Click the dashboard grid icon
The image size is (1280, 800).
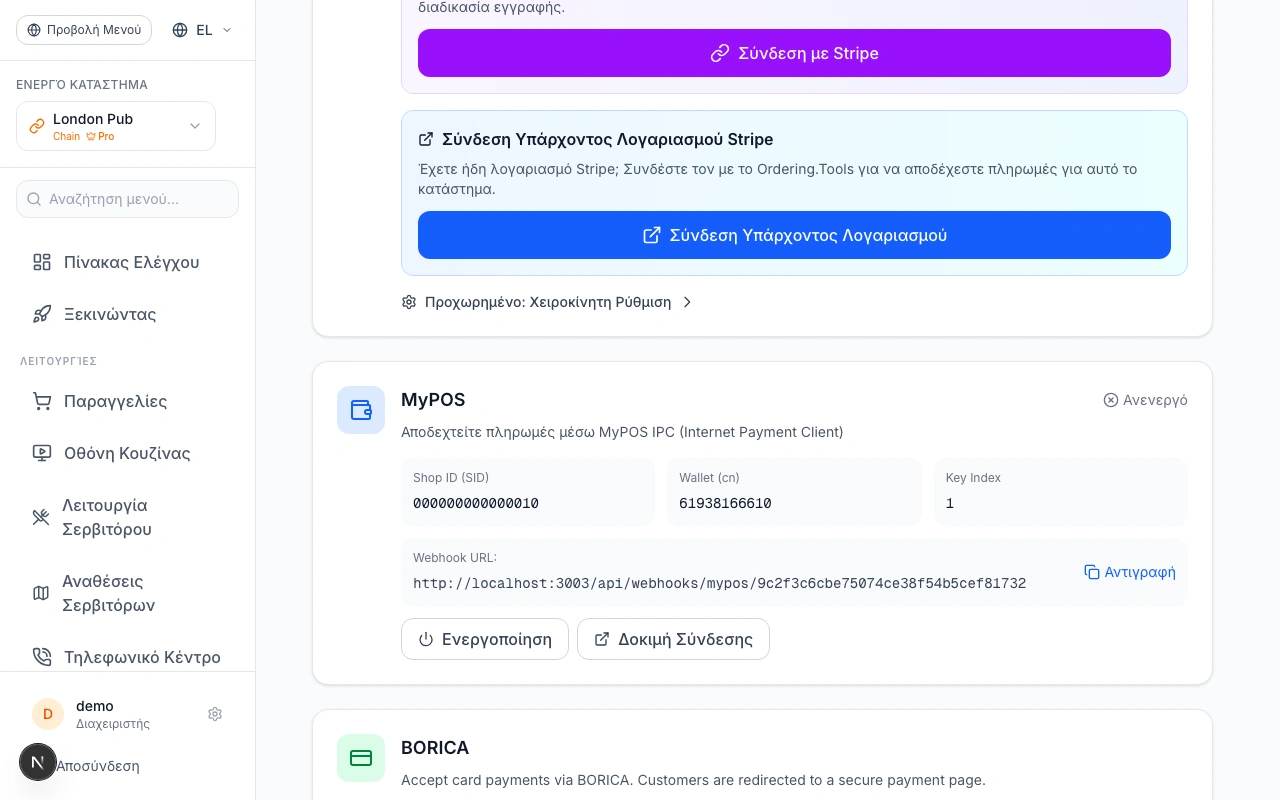[x=42, y=262]
